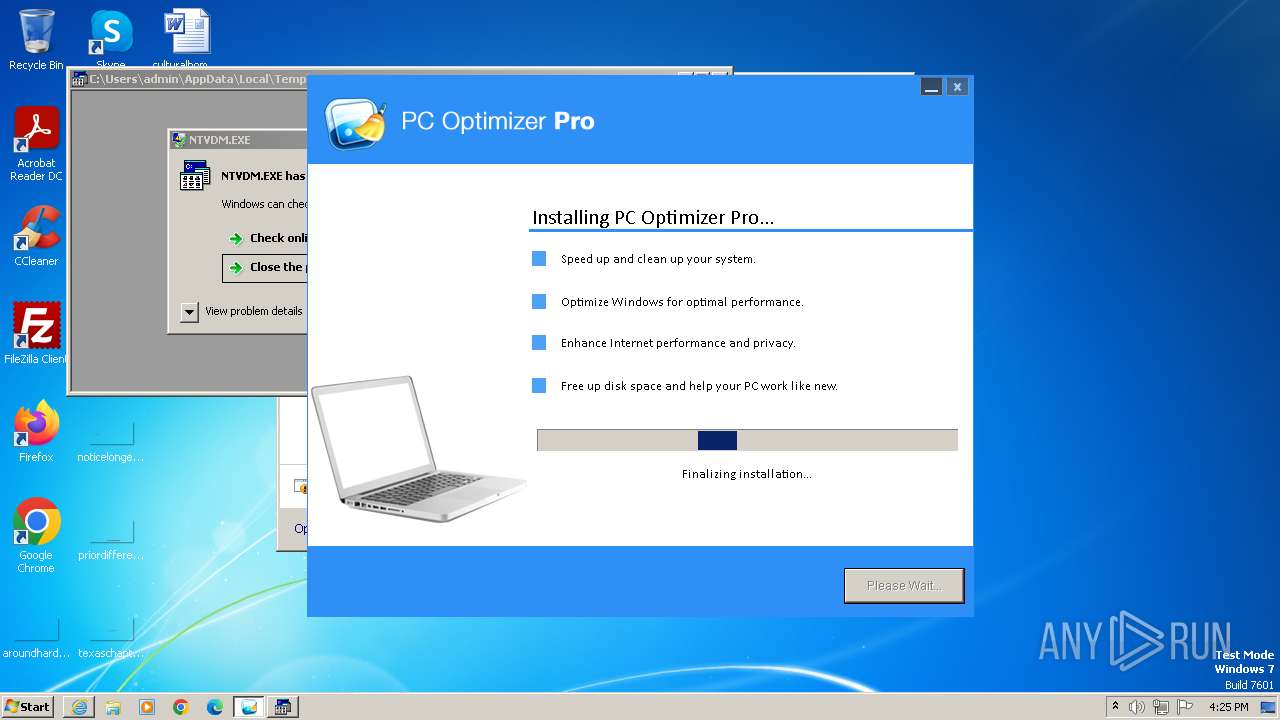Viewport: 1280px width, 720px height.
Task: Click bullet beside Optimize Windows
Action: 539,302
